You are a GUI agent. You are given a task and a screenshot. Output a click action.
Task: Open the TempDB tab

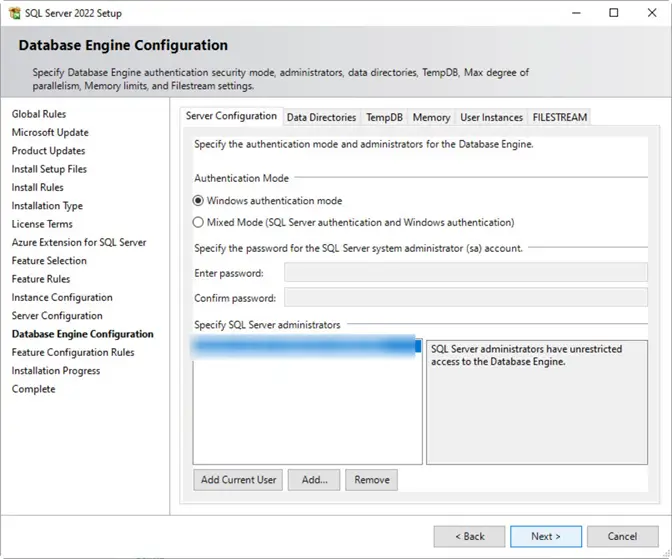click(384, 117)
